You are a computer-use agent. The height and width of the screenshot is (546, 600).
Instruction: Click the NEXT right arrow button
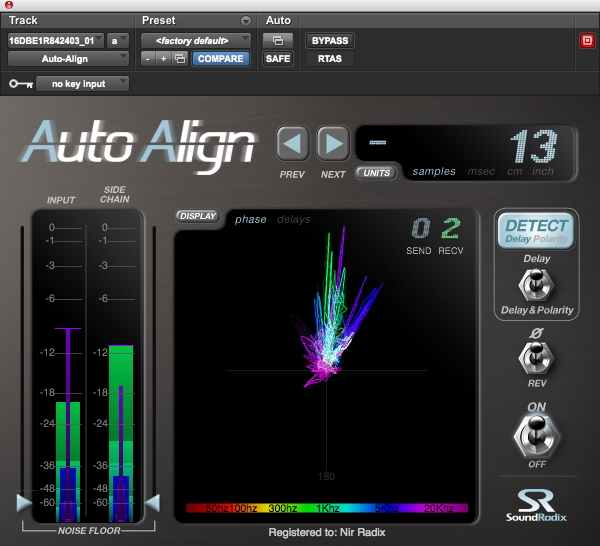tap(333, 145)
